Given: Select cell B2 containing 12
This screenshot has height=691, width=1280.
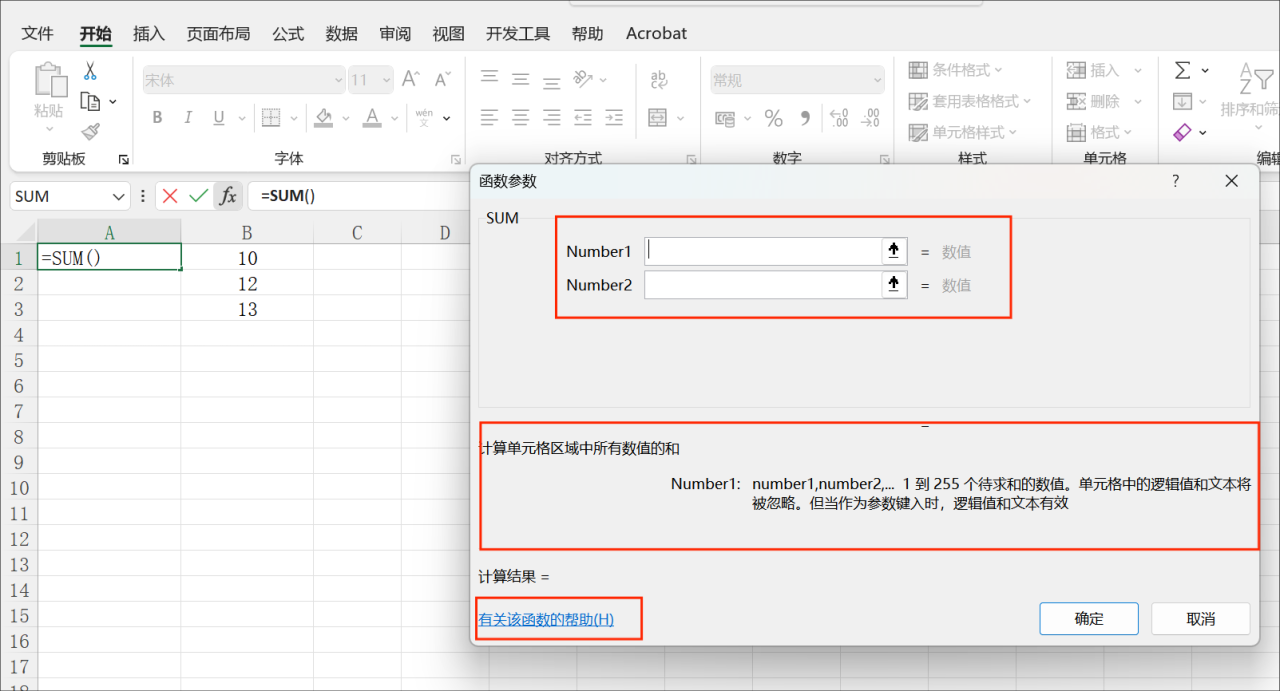Looking at the screenshot, I should [x=247, y=284].
